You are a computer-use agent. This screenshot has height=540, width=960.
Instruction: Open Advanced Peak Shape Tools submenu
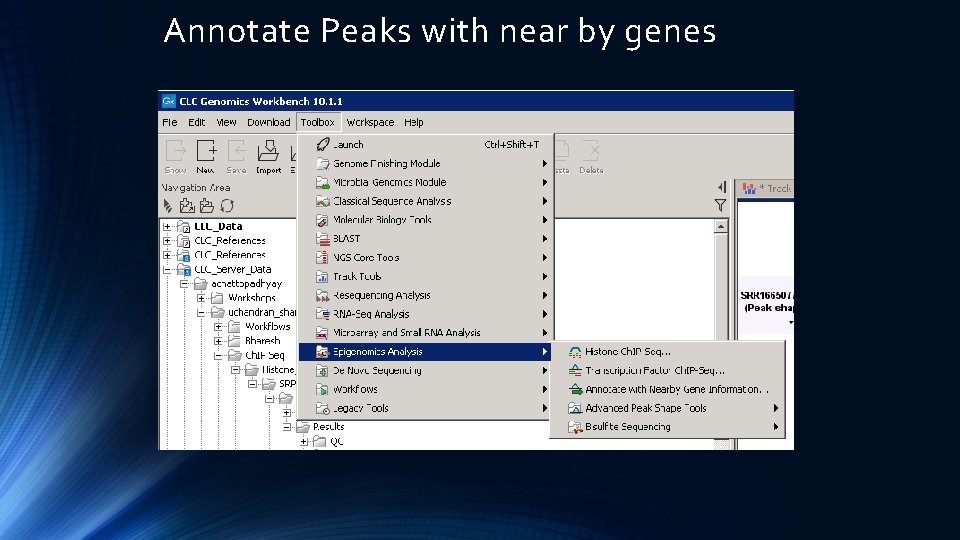coord(667,408)
